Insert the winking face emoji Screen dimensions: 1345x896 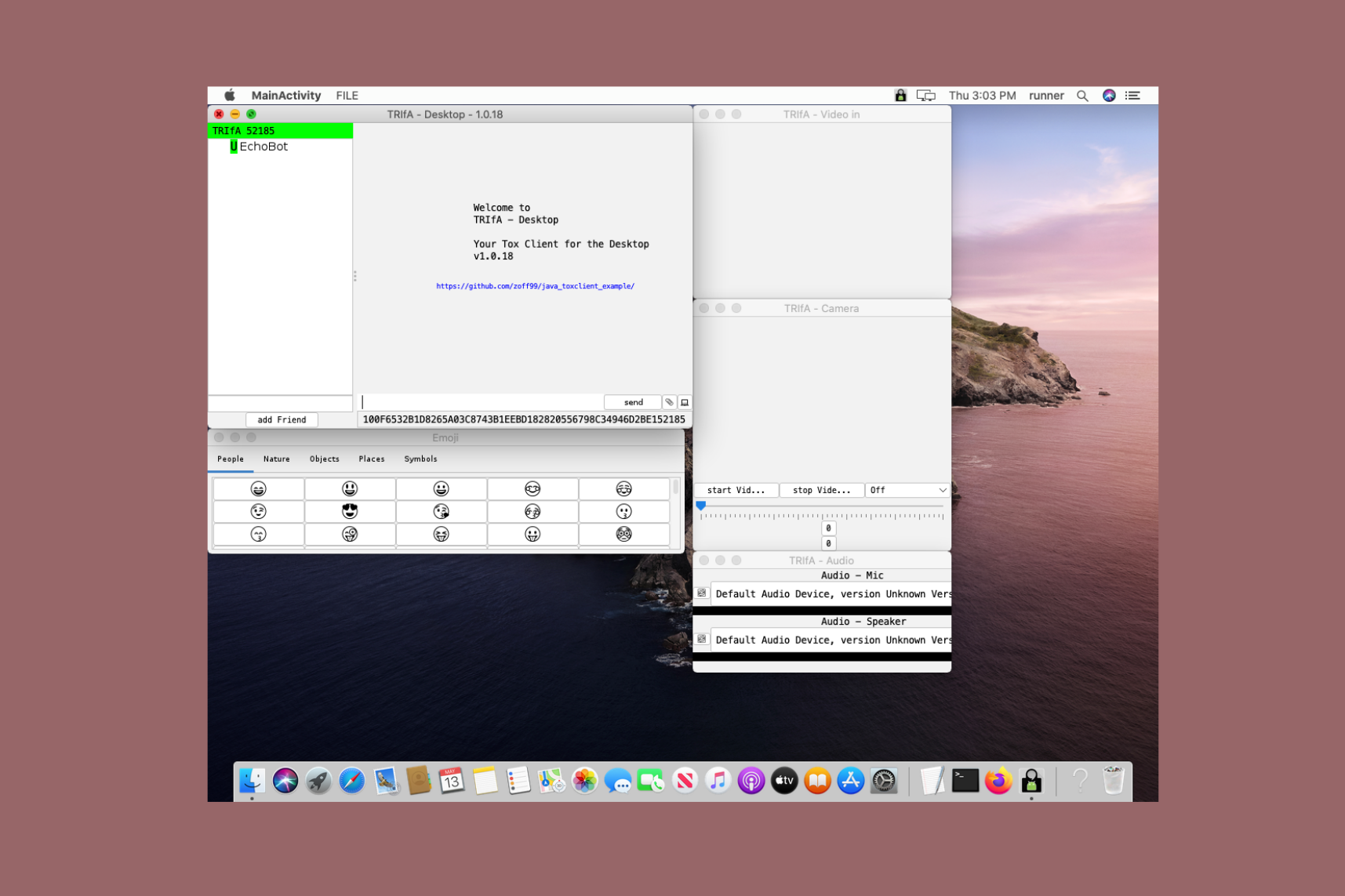(x=258, y=511)
